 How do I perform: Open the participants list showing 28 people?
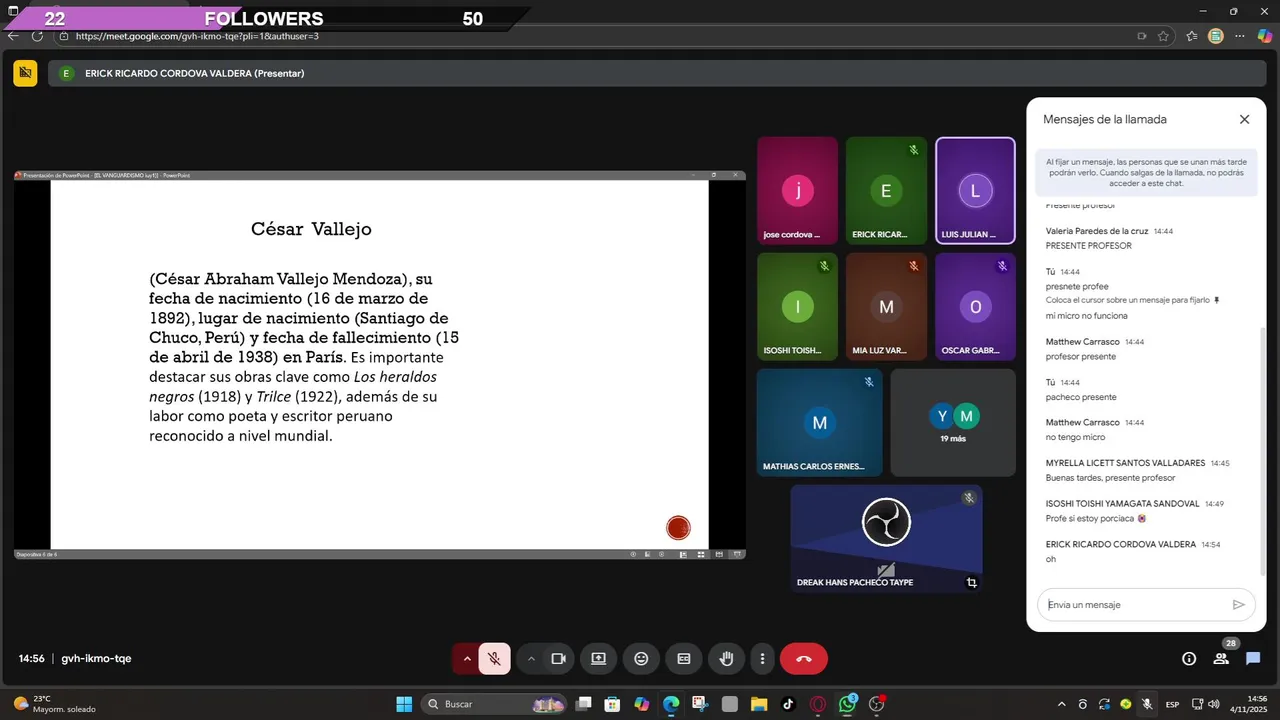pyautogui.click(x=1221, y=658)
